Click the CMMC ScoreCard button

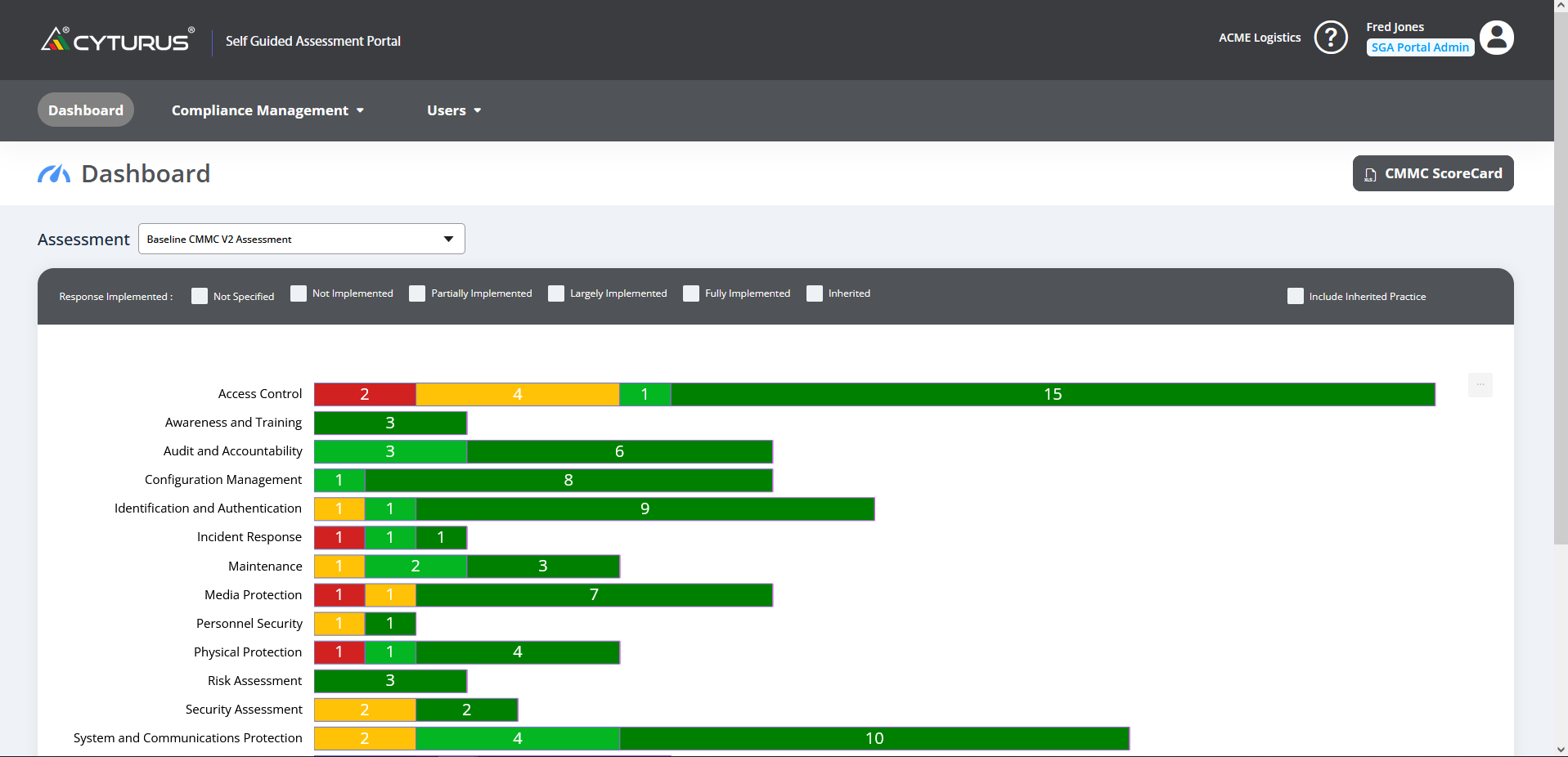(x=1433, y=173)
